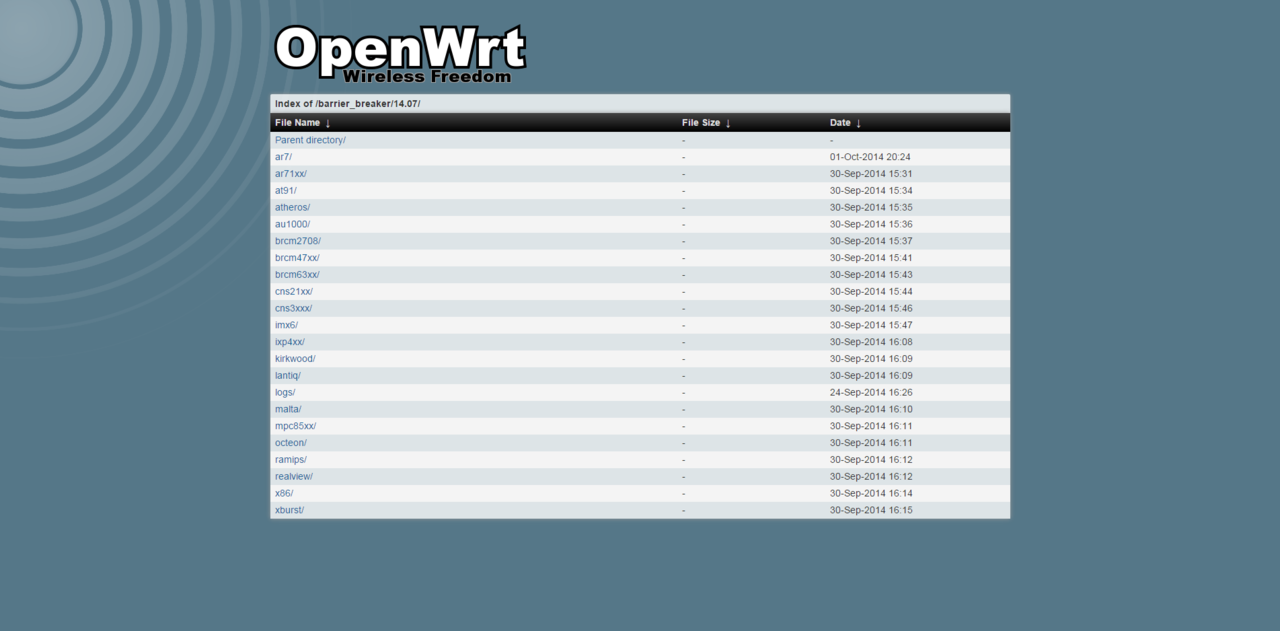Image resolution: width=1280 pixels, height=631 pixels.
Task: Click date '30-Sep-2014 15:47' for imx6
Action: coord(871,325)
